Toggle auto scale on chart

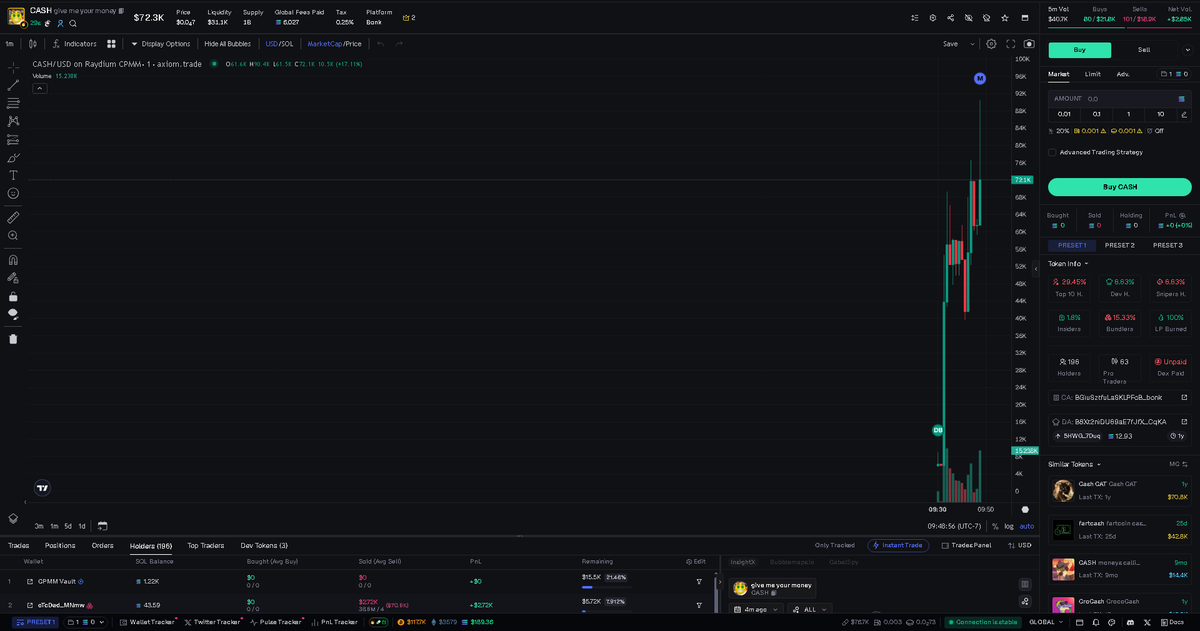[1027, 526]
